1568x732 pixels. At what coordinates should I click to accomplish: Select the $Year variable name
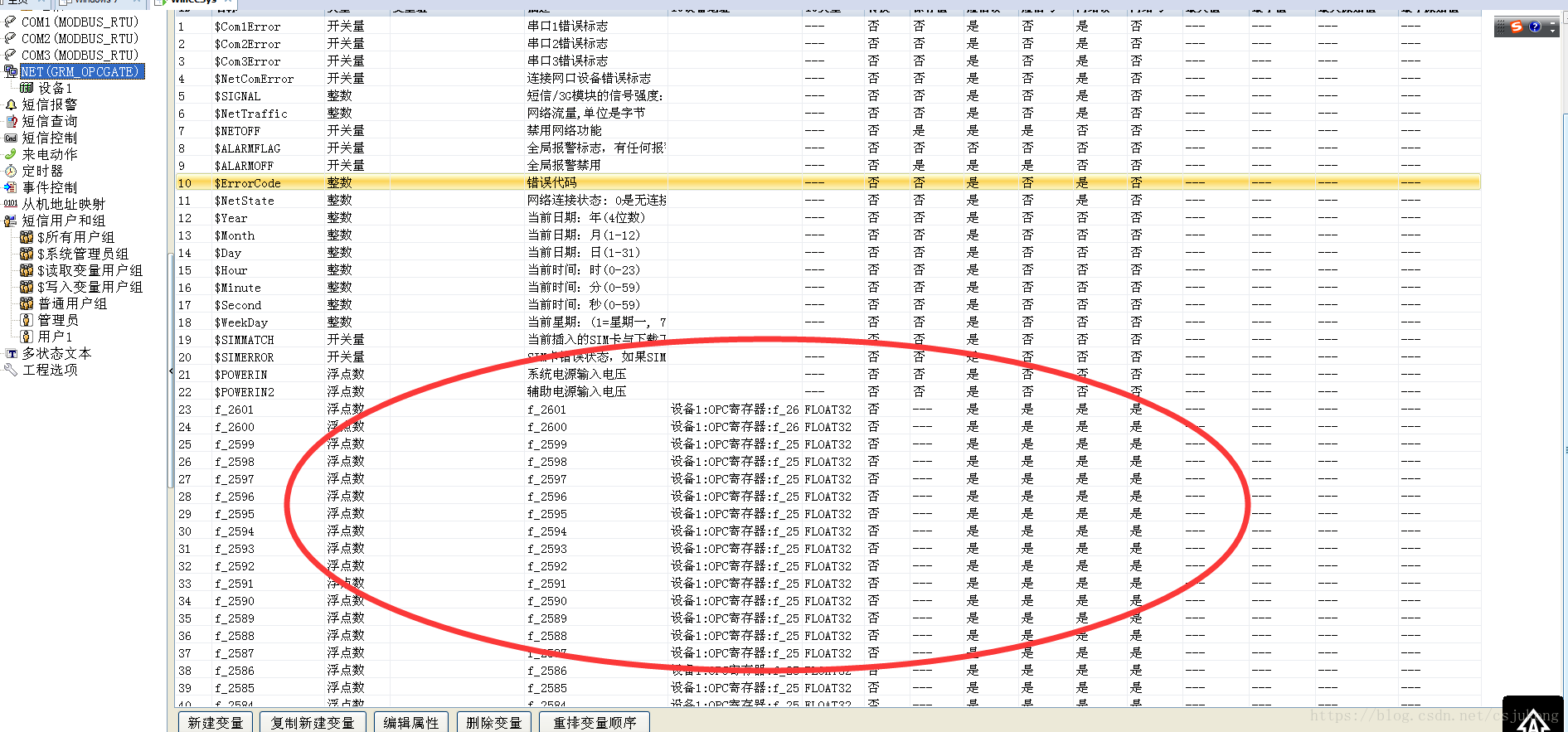point(231,218)
